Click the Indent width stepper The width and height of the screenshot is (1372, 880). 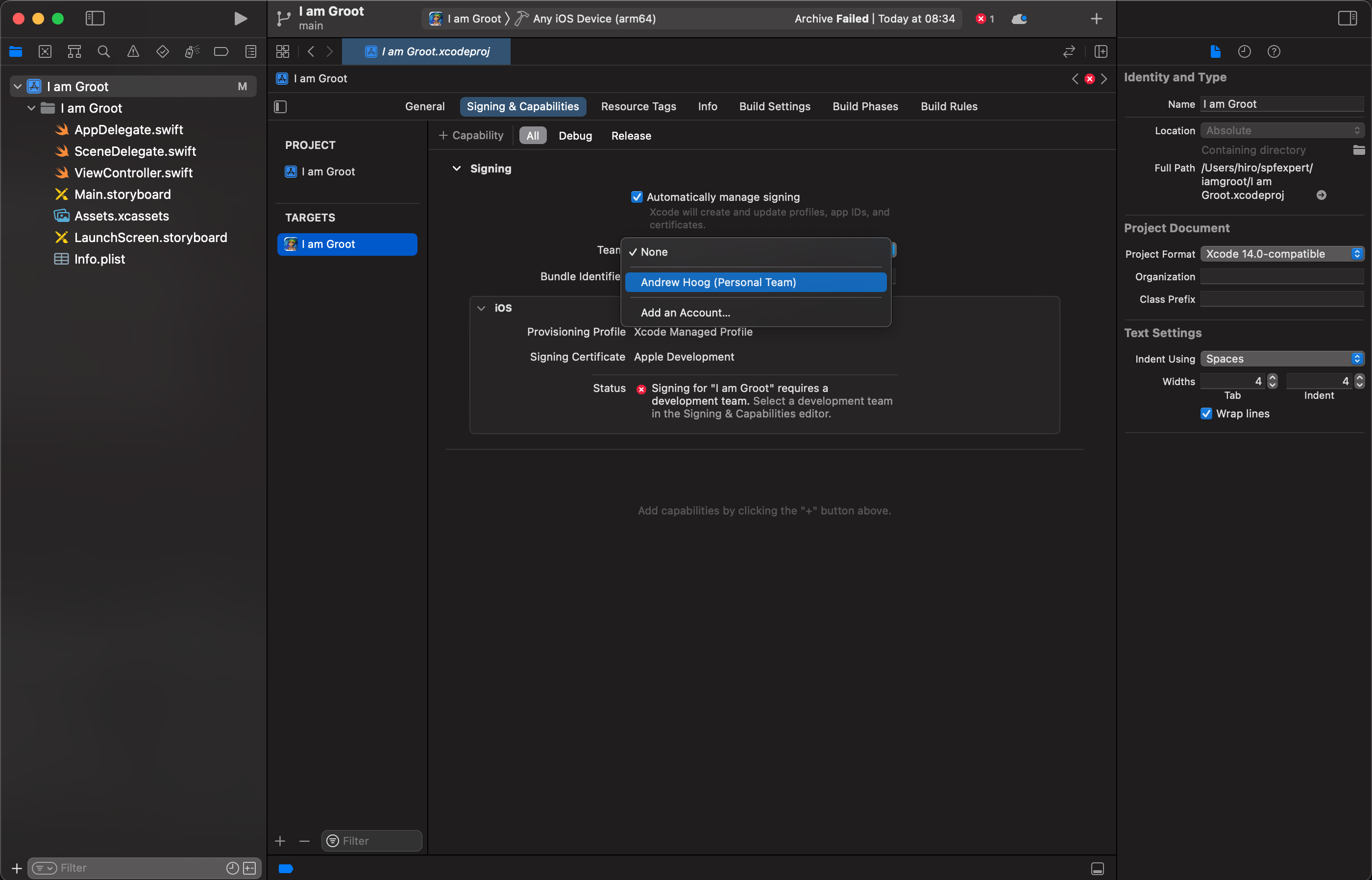click(1359, 381)
